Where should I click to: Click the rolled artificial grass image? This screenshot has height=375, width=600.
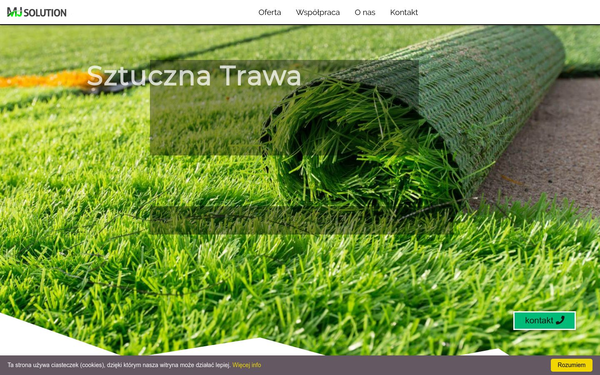coord(413,119)
